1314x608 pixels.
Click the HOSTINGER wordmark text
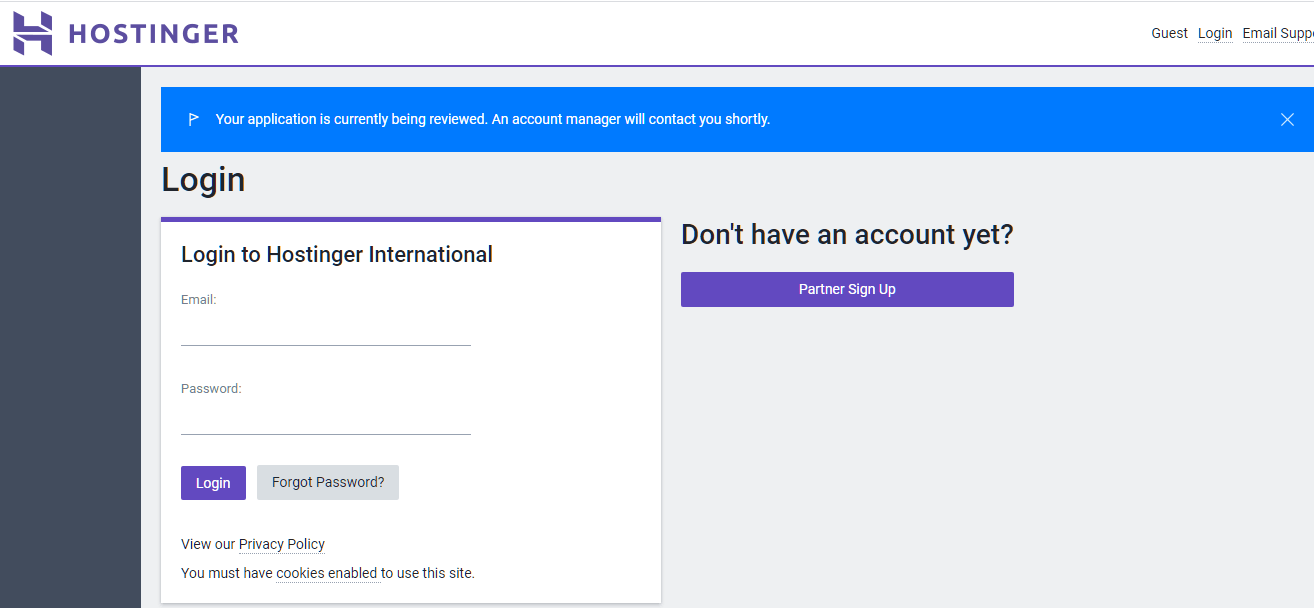tap(153, 34)
